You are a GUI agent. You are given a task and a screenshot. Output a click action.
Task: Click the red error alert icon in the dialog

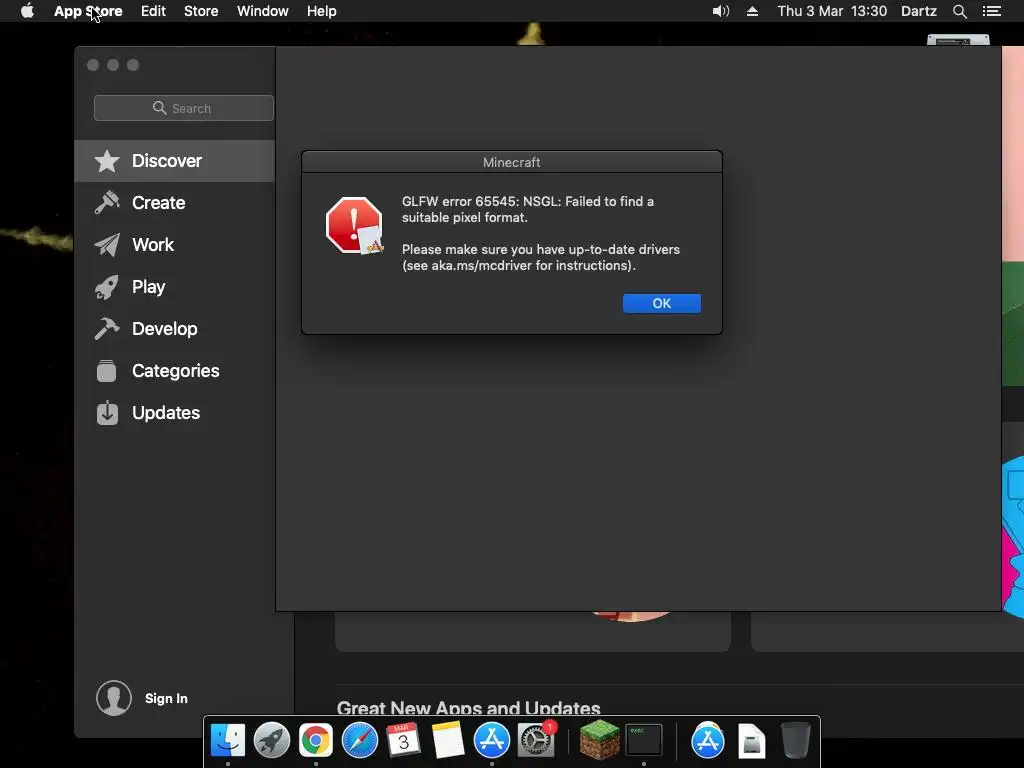(x=355, y=225)
